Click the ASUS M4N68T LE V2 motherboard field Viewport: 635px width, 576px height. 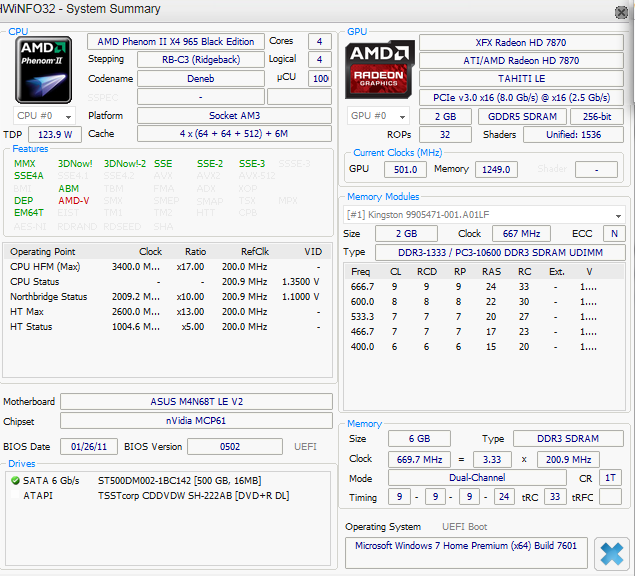point(196,402)
